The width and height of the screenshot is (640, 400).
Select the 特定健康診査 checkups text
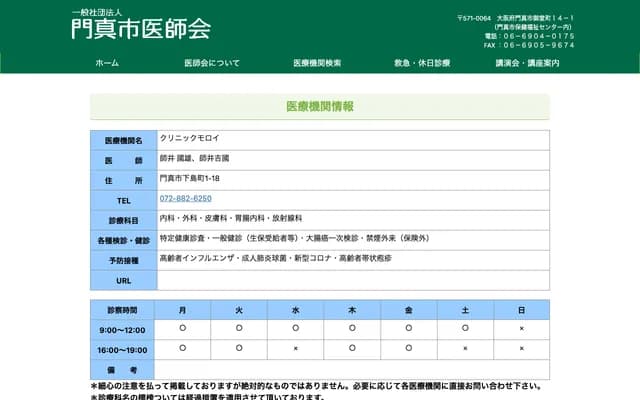[294, 238]
